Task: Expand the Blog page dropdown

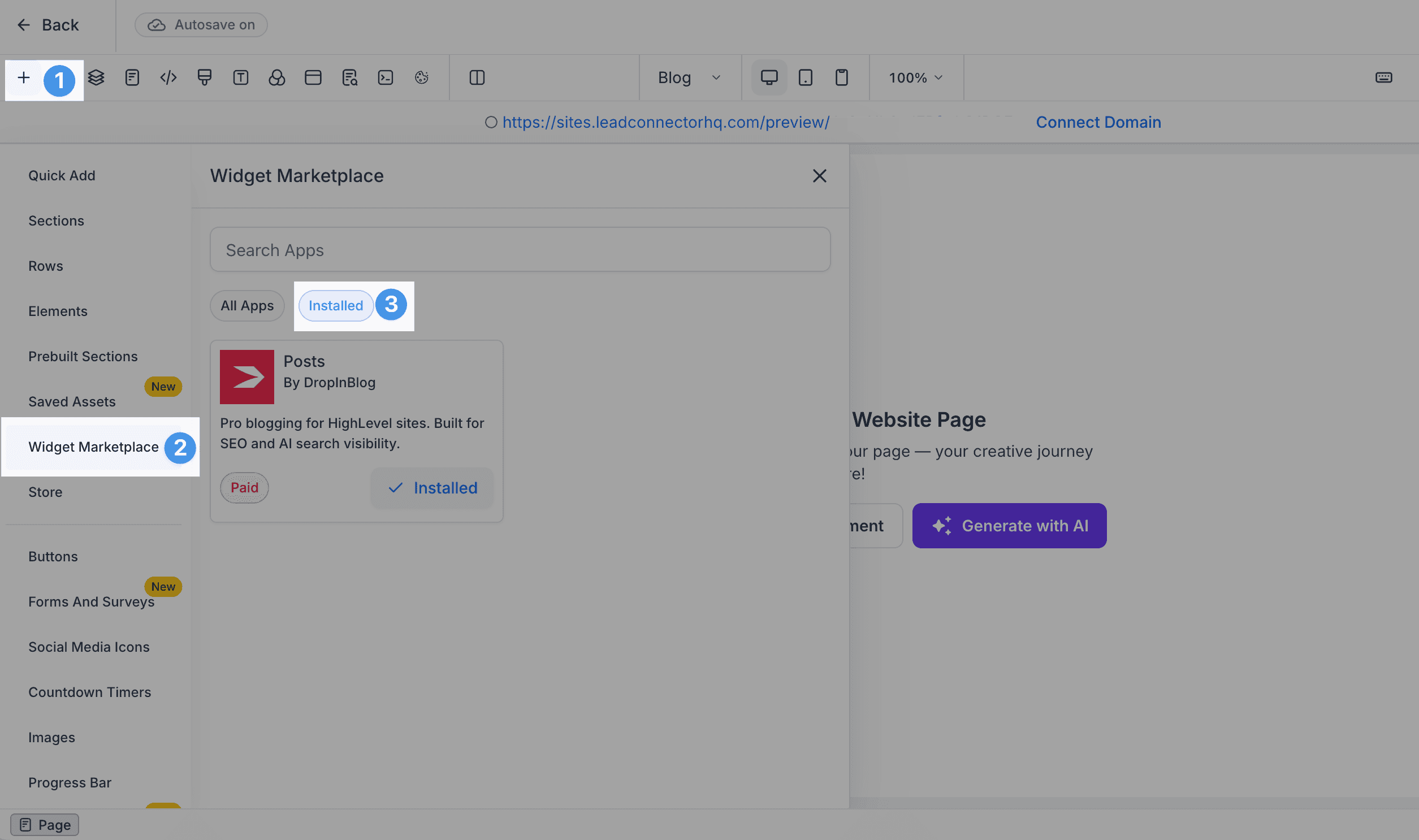Action: point(689,77)
